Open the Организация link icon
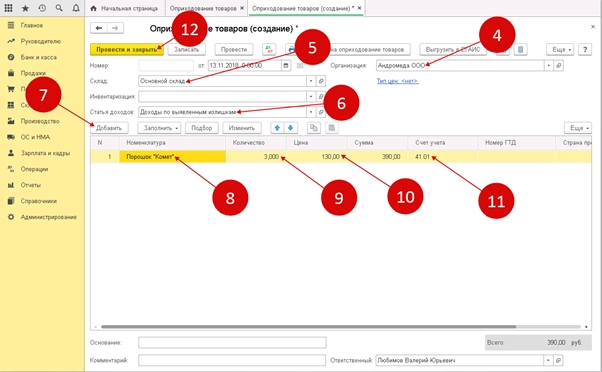602x372 pixels. click(559, 66)
